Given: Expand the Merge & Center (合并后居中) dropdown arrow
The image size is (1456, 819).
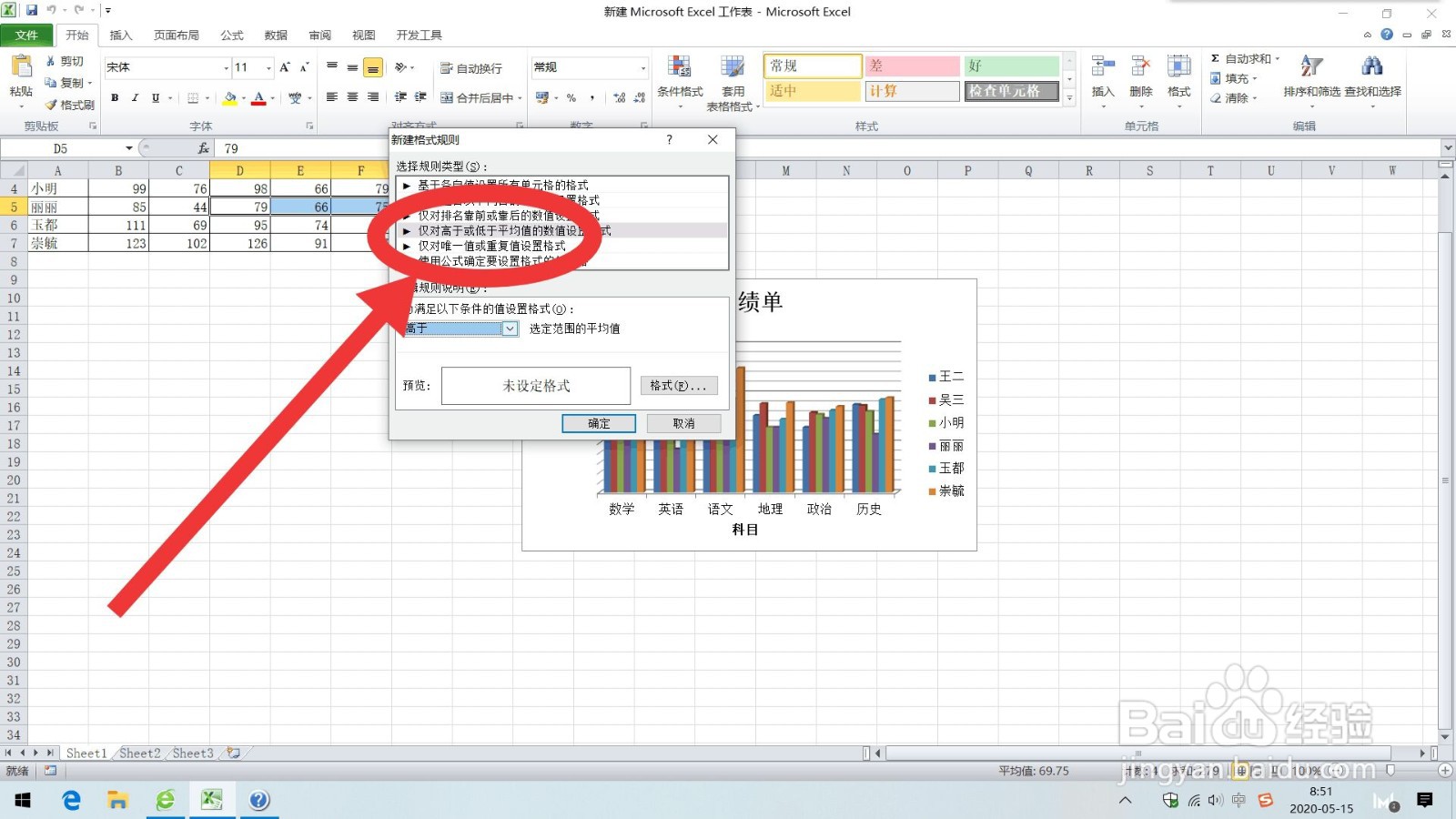Looking at the screenshot, I should click(520, 98).
